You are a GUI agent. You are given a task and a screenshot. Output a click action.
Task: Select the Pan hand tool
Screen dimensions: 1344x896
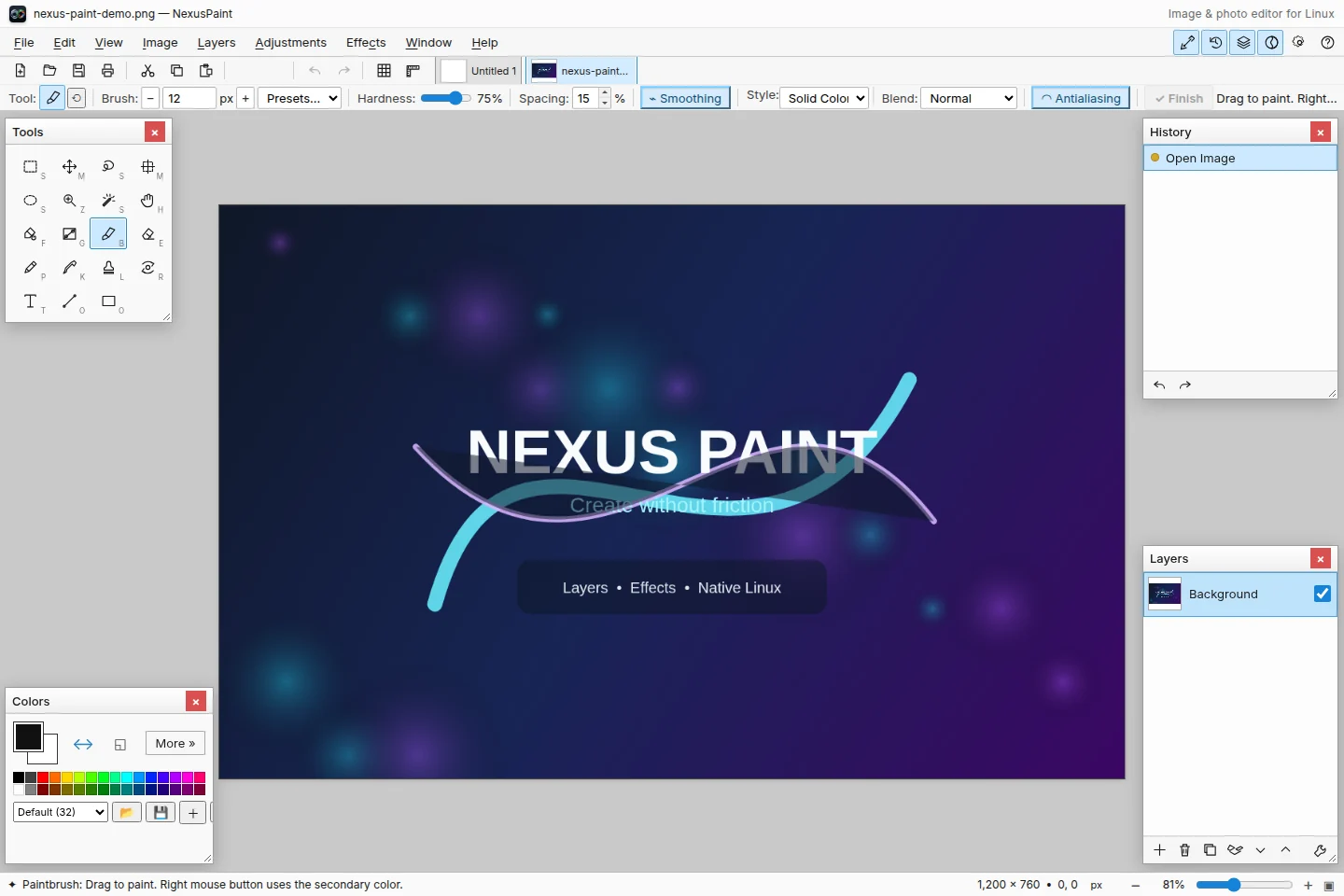(148, 201)
